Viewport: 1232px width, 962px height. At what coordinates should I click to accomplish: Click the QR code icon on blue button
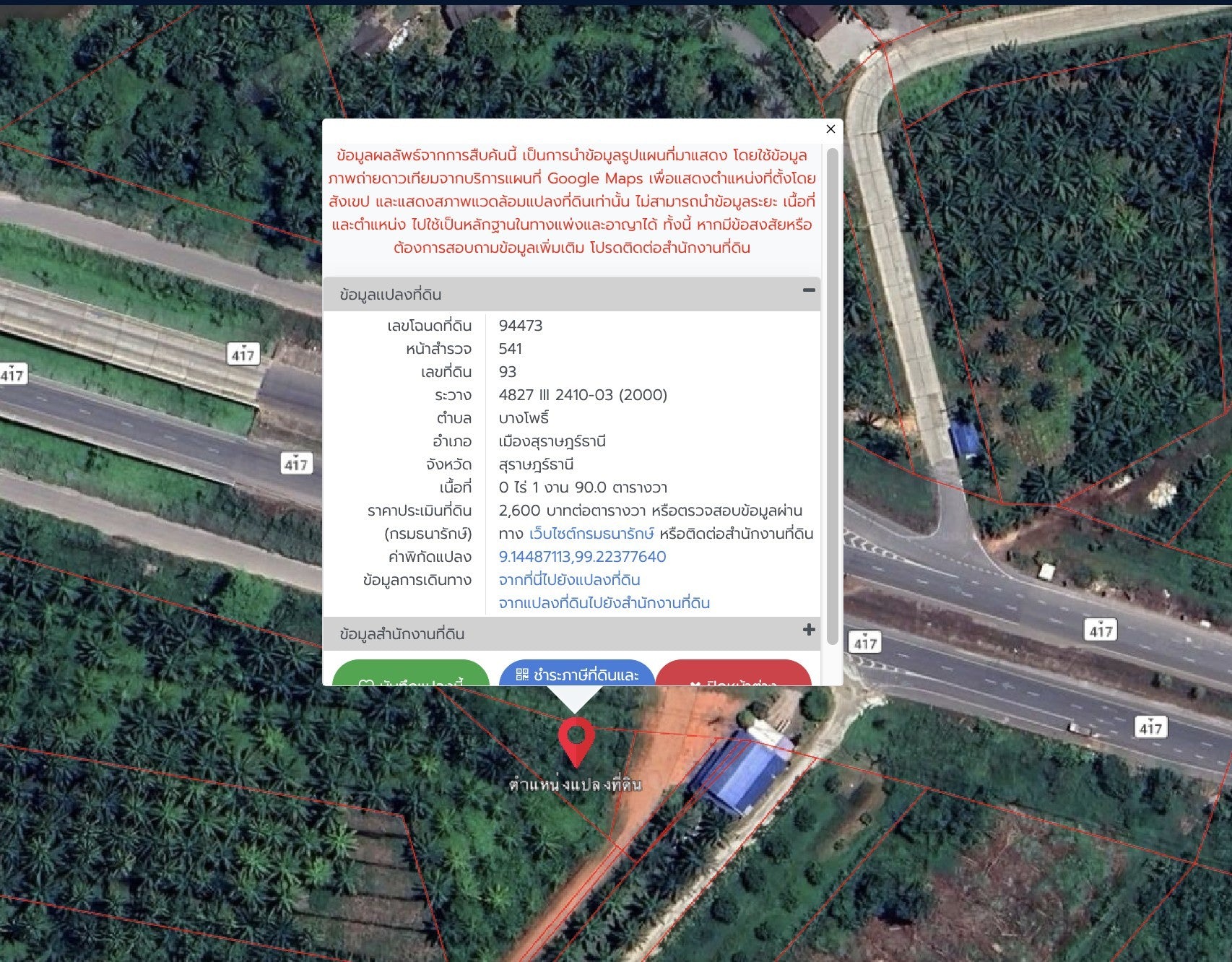(x=522, y=675)
